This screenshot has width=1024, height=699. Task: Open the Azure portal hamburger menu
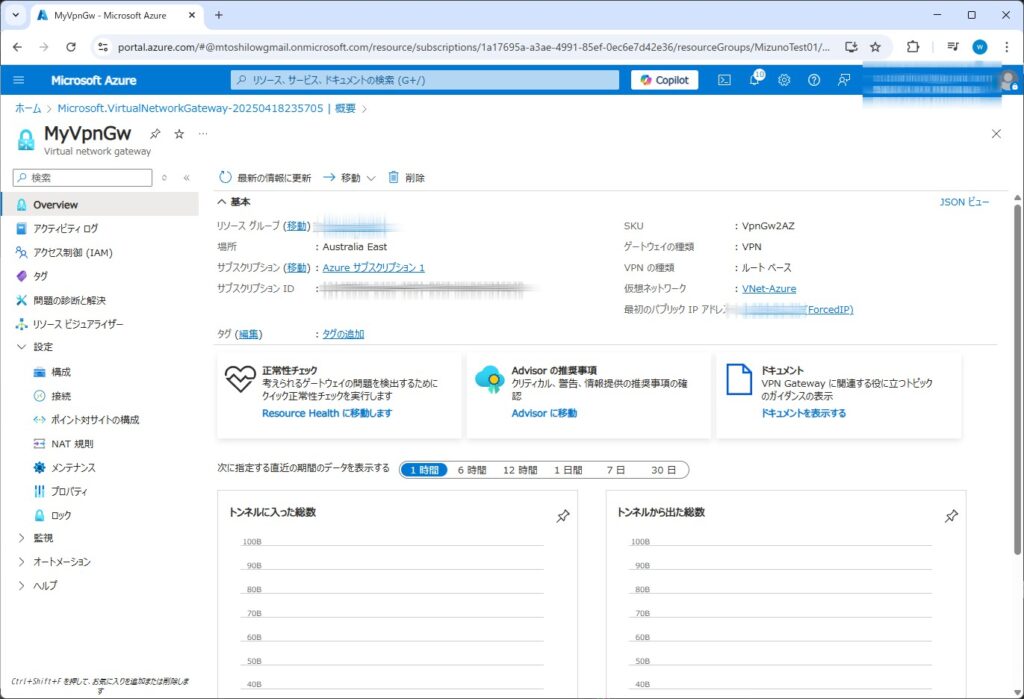(19, 80)
